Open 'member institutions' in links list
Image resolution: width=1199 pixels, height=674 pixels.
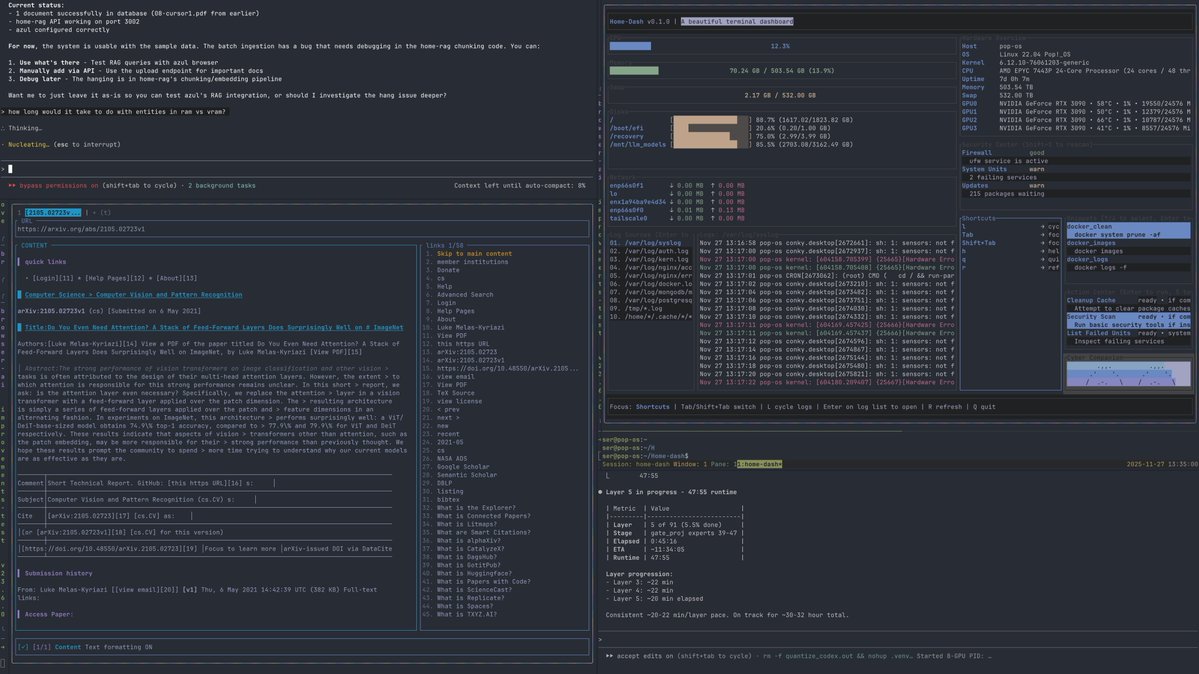(472, 262)
